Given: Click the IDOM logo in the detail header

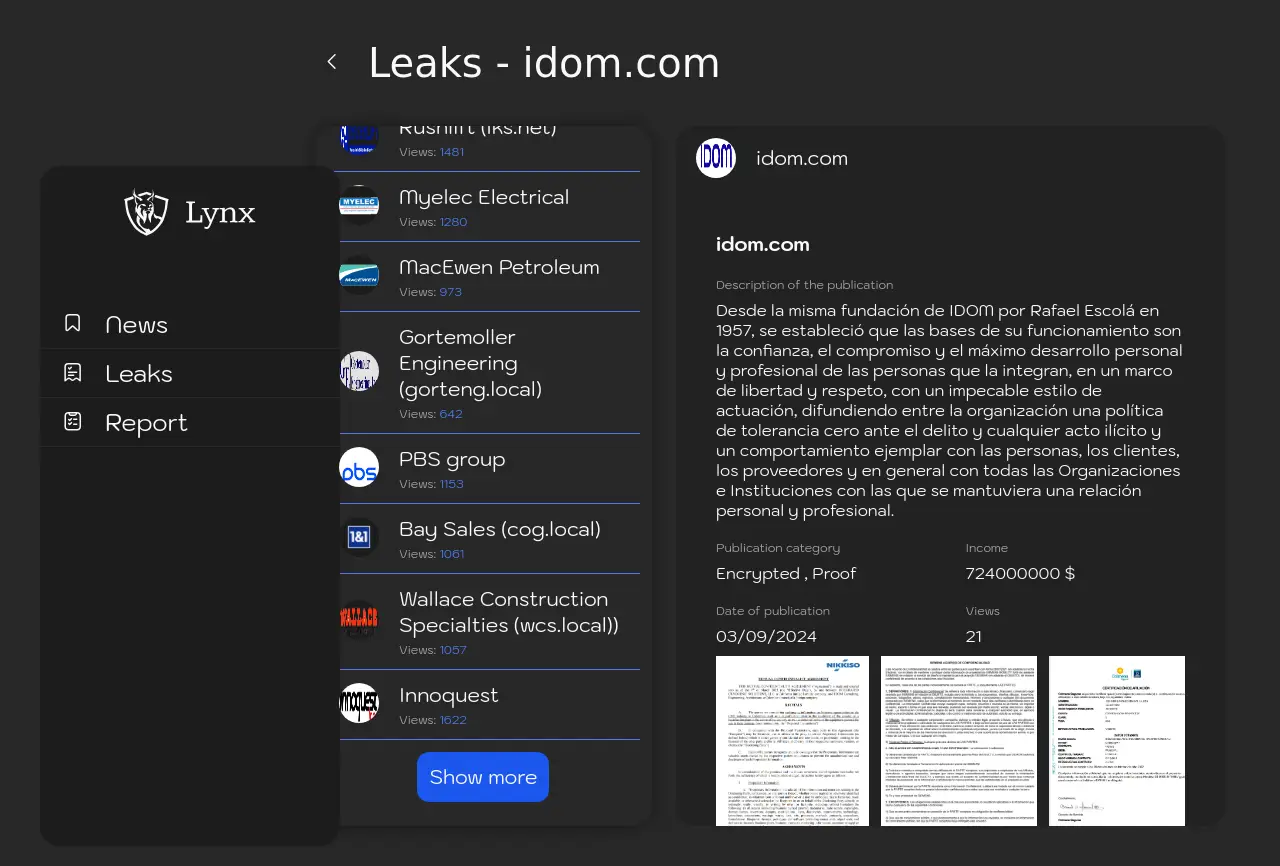Looking at the screenshot, I should (x=716, y=158).
